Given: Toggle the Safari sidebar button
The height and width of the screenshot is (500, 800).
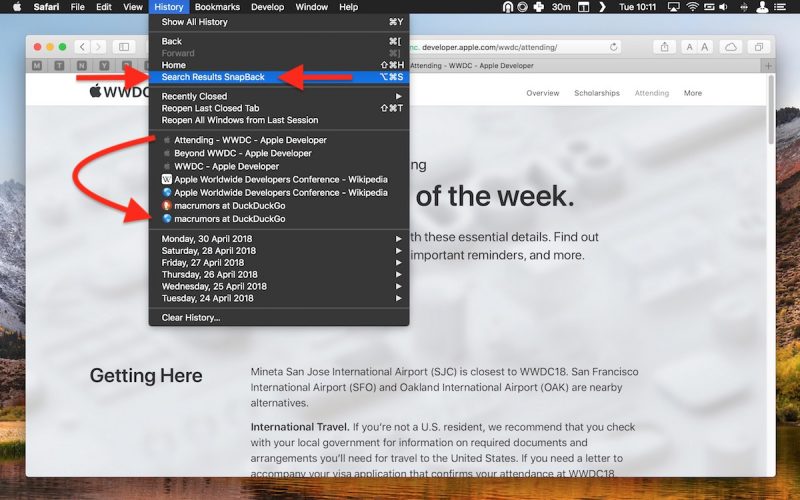Looking at the screenshot, I should 124,47.
